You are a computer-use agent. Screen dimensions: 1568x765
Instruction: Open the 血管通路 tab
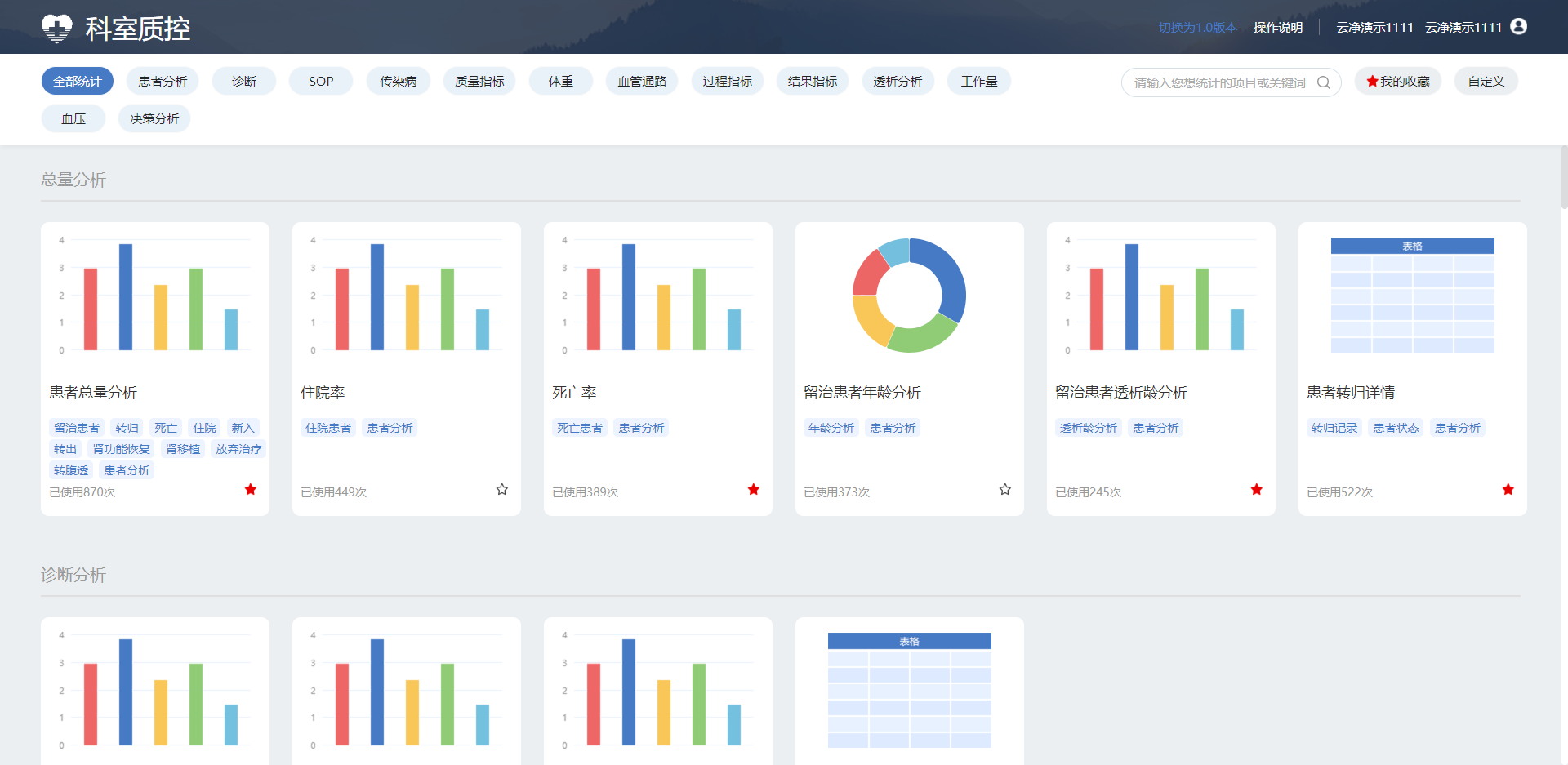[642, 82]
